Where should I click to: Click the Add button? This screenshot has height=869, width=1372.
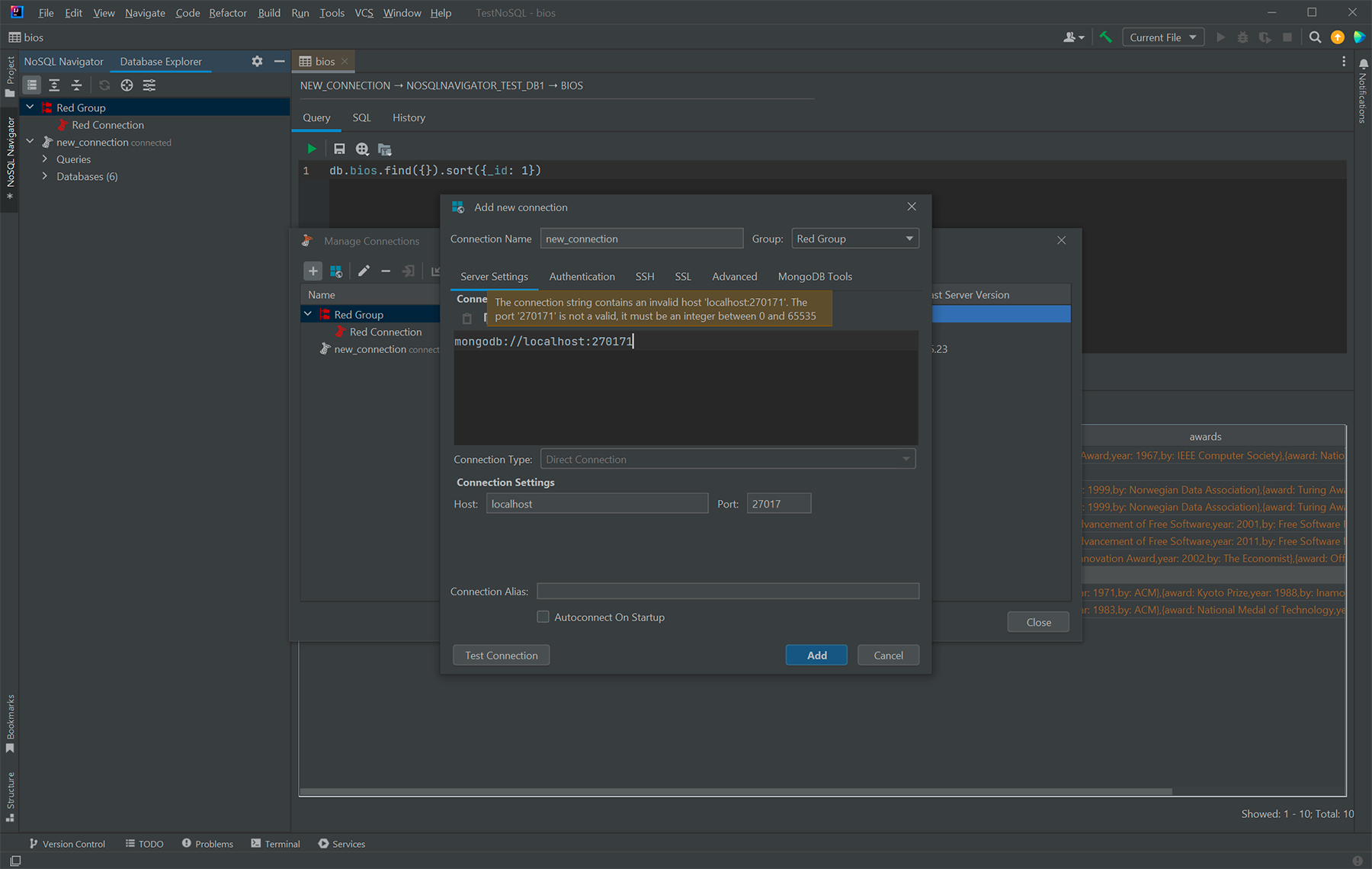pos(816,655)
